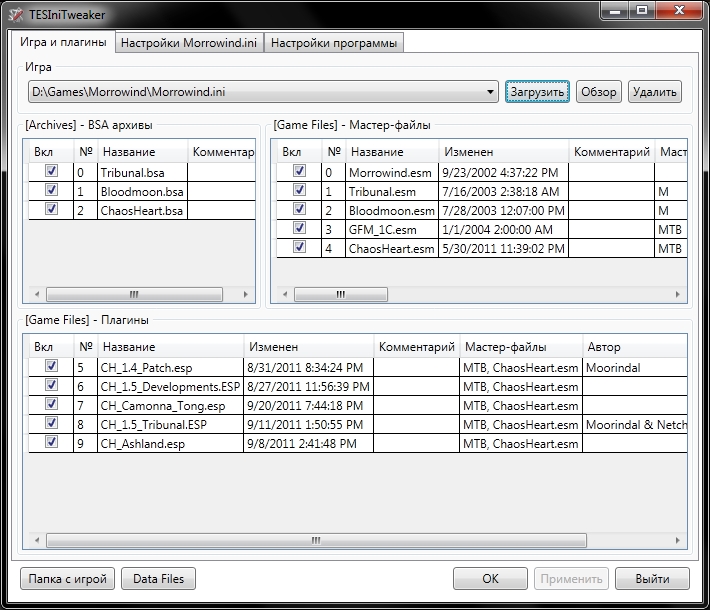710x610 pixels.
Task: Uncheck Morrowind.esm master file
Action: pos(299,171)
